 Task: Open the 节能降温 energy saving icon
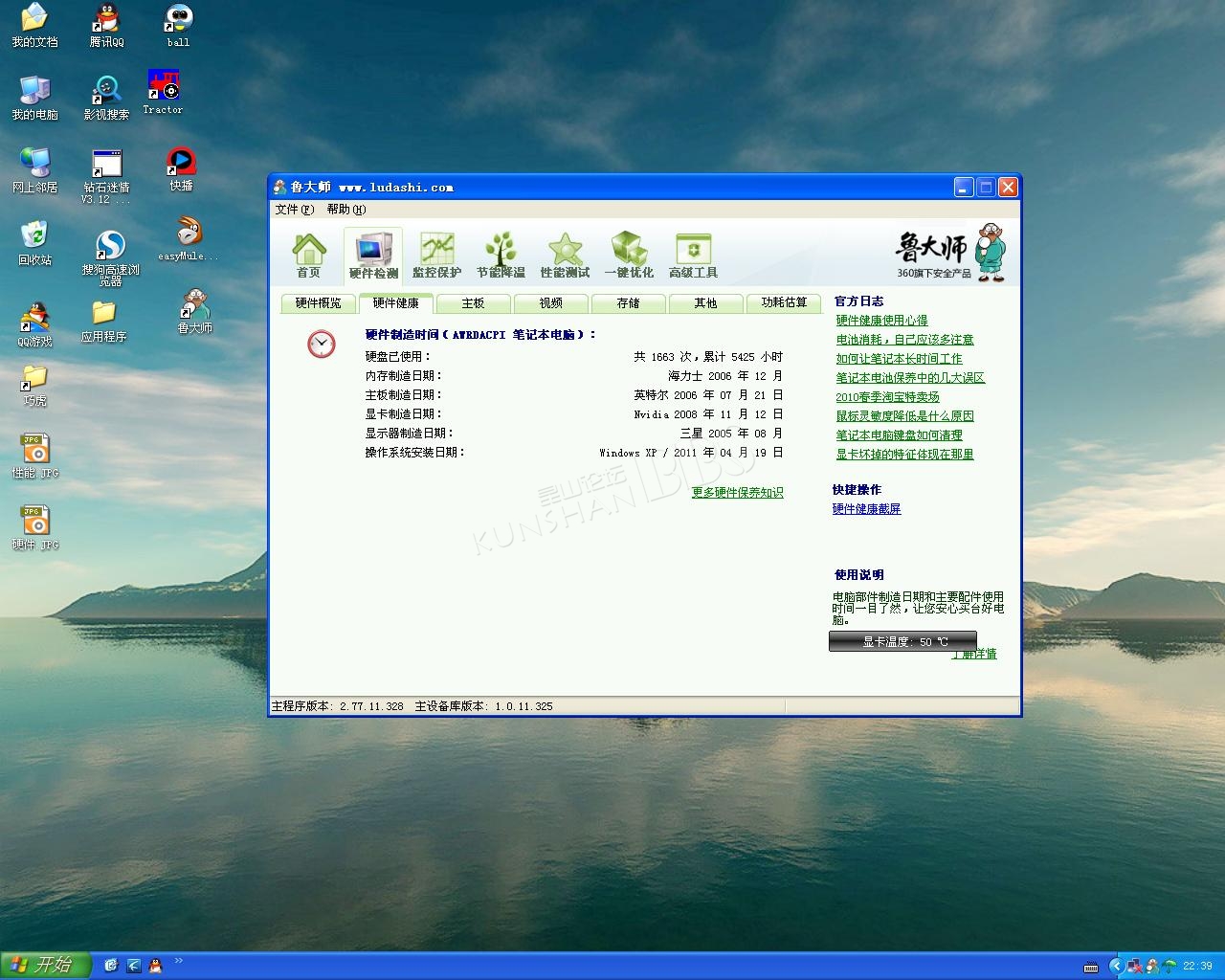pos(501,256)
